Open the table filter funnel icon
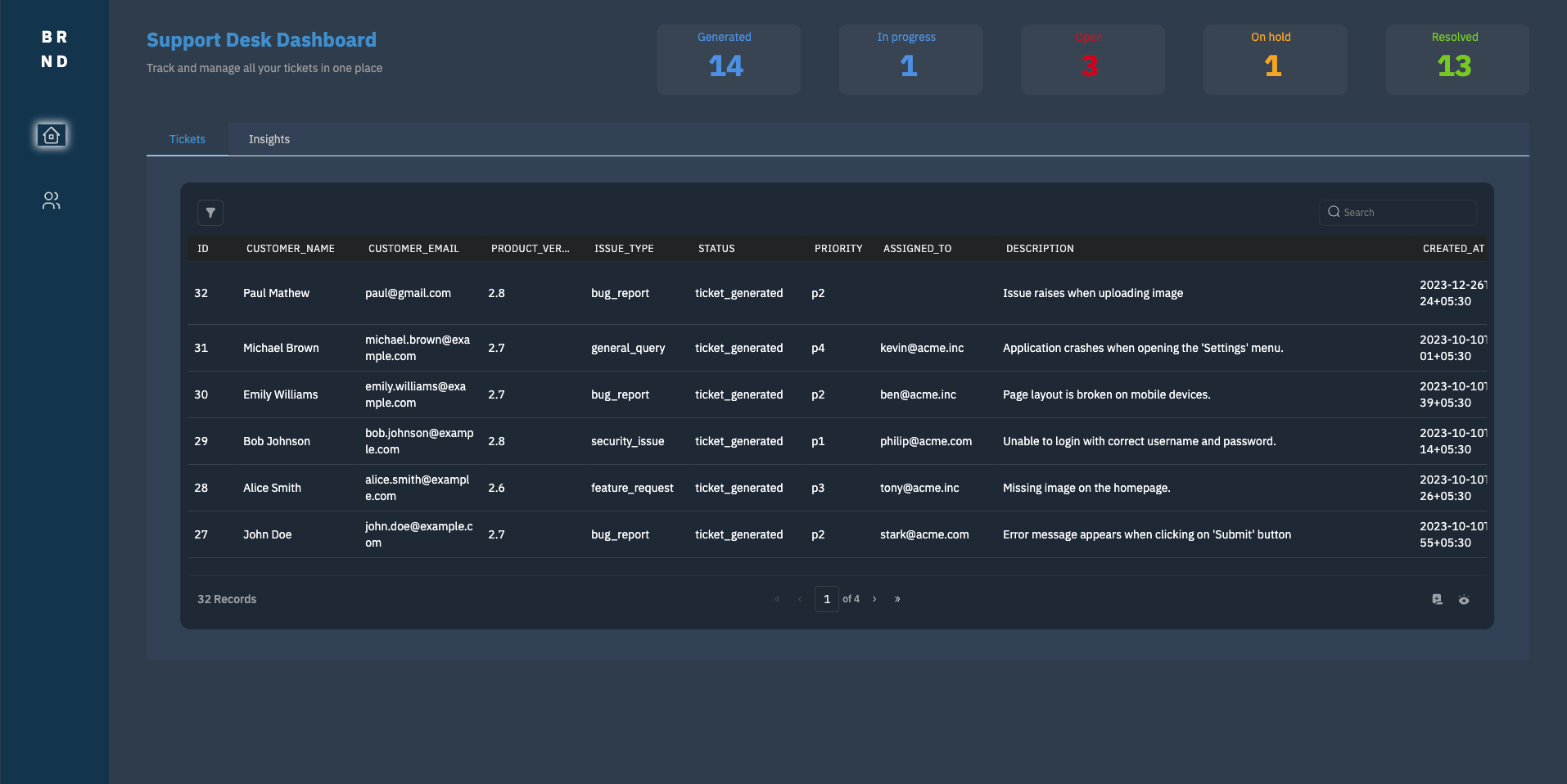The width and height of the screenshot is (1567, 784). pyautogui.click(x=210, y=213)
